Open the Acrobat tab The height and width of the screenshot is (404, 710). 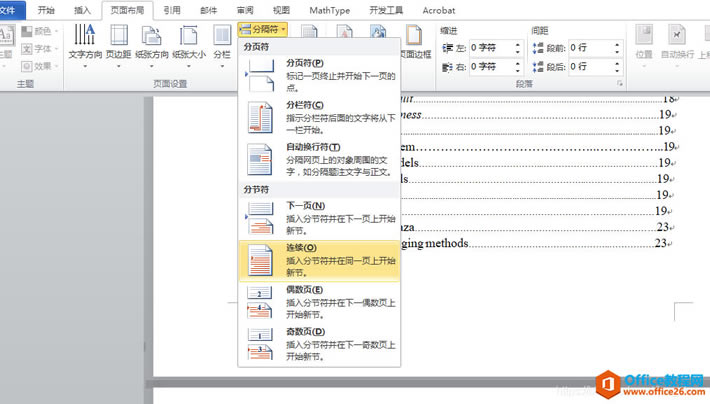439,10
